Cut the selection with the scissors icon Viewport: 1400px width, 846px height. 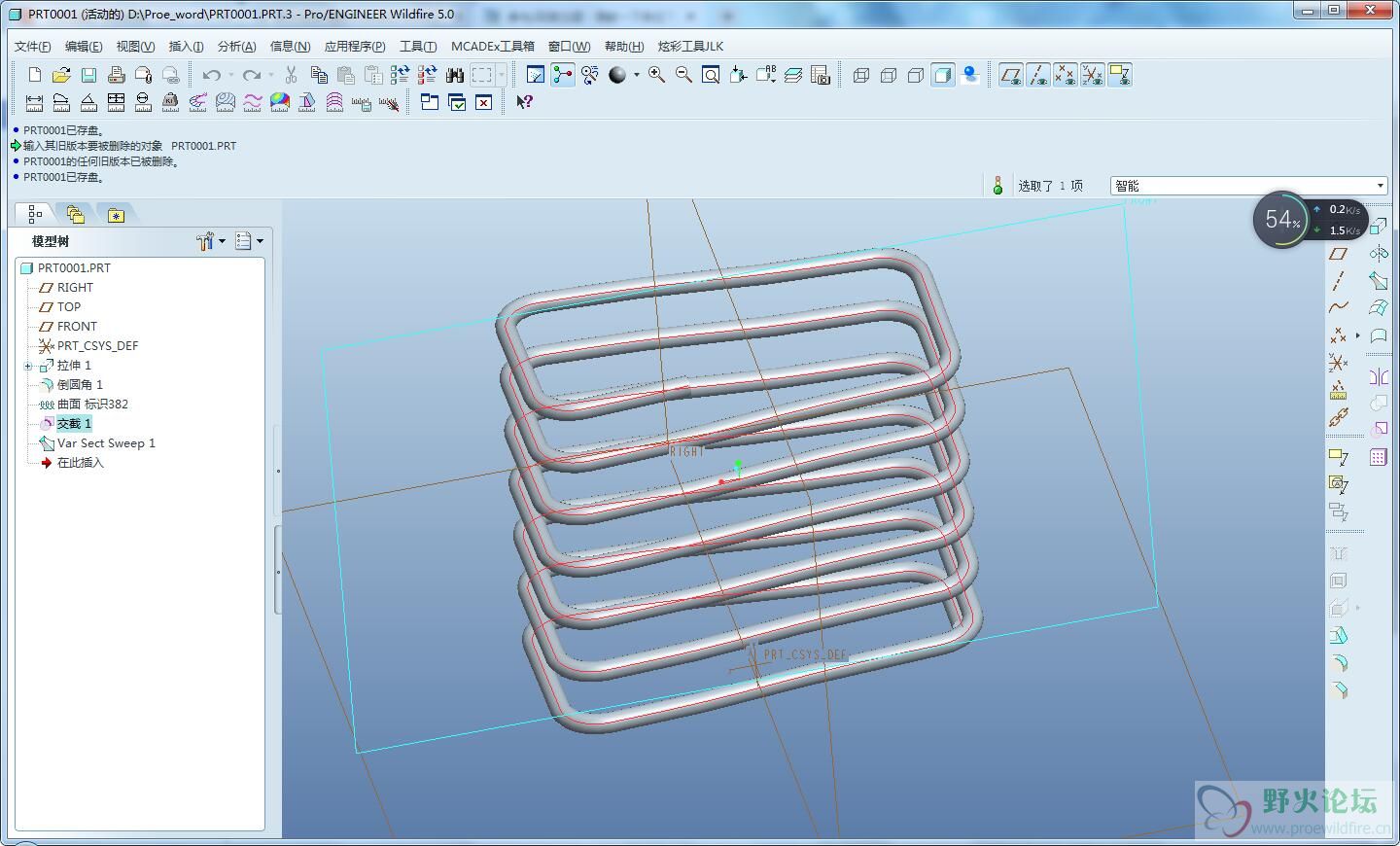(x=291, y=75)
